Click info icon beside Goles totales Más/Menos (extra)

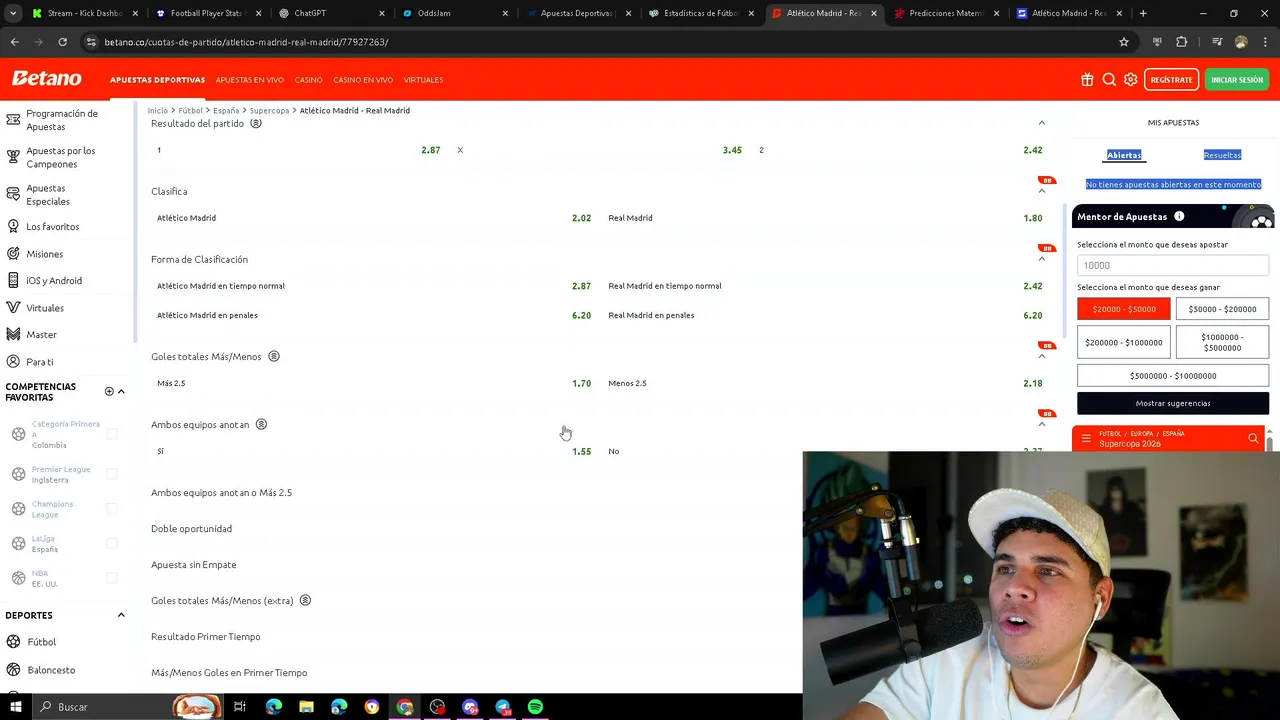(305, 600)
